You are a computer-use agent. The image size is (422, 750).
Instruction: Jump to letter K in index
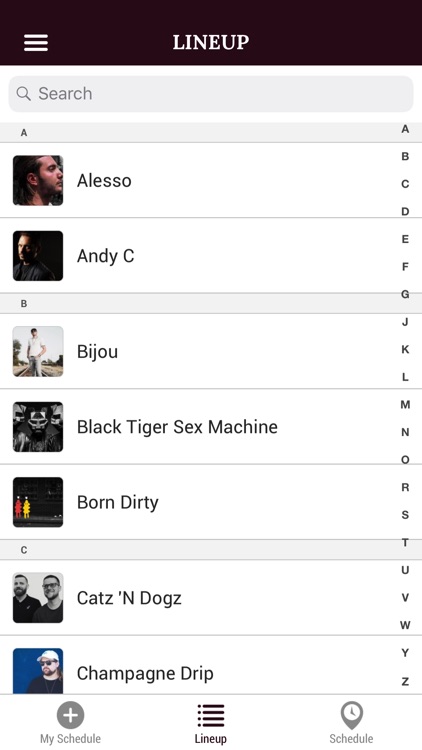(x=405, y=350)
